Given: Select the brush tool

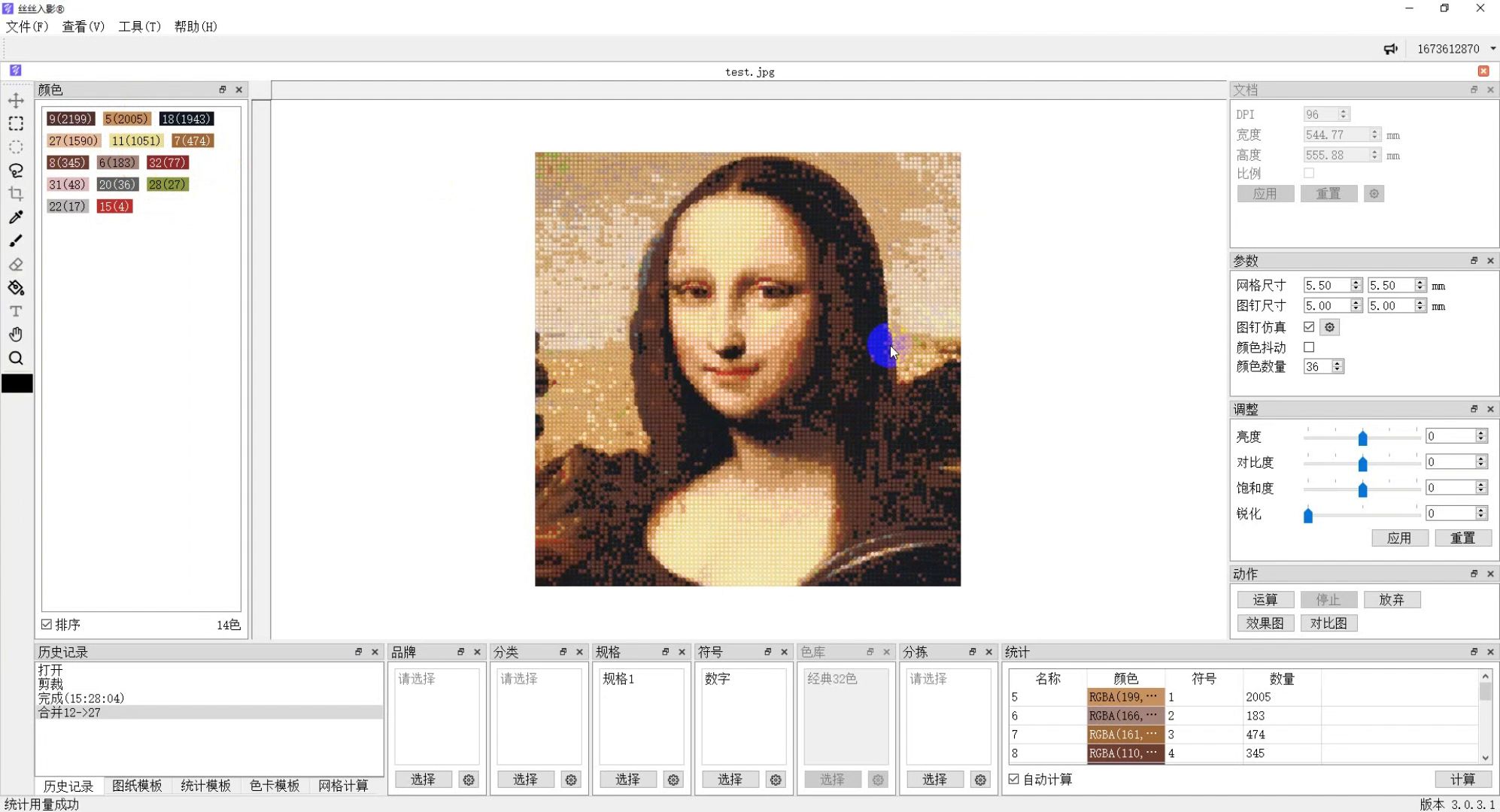Looking at the screenshot, I should pyautogui.click(x=16, y=241).
